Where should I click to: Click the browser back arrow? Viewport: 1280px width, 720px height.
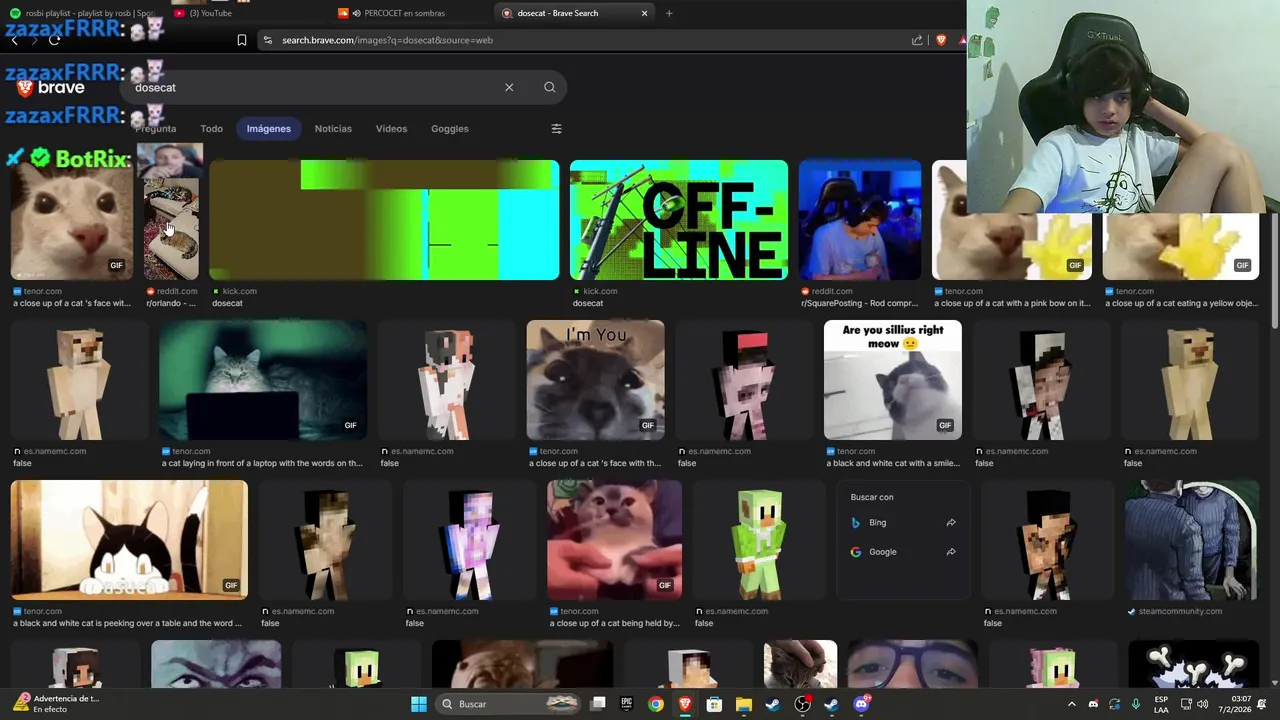tap(14, 40)
